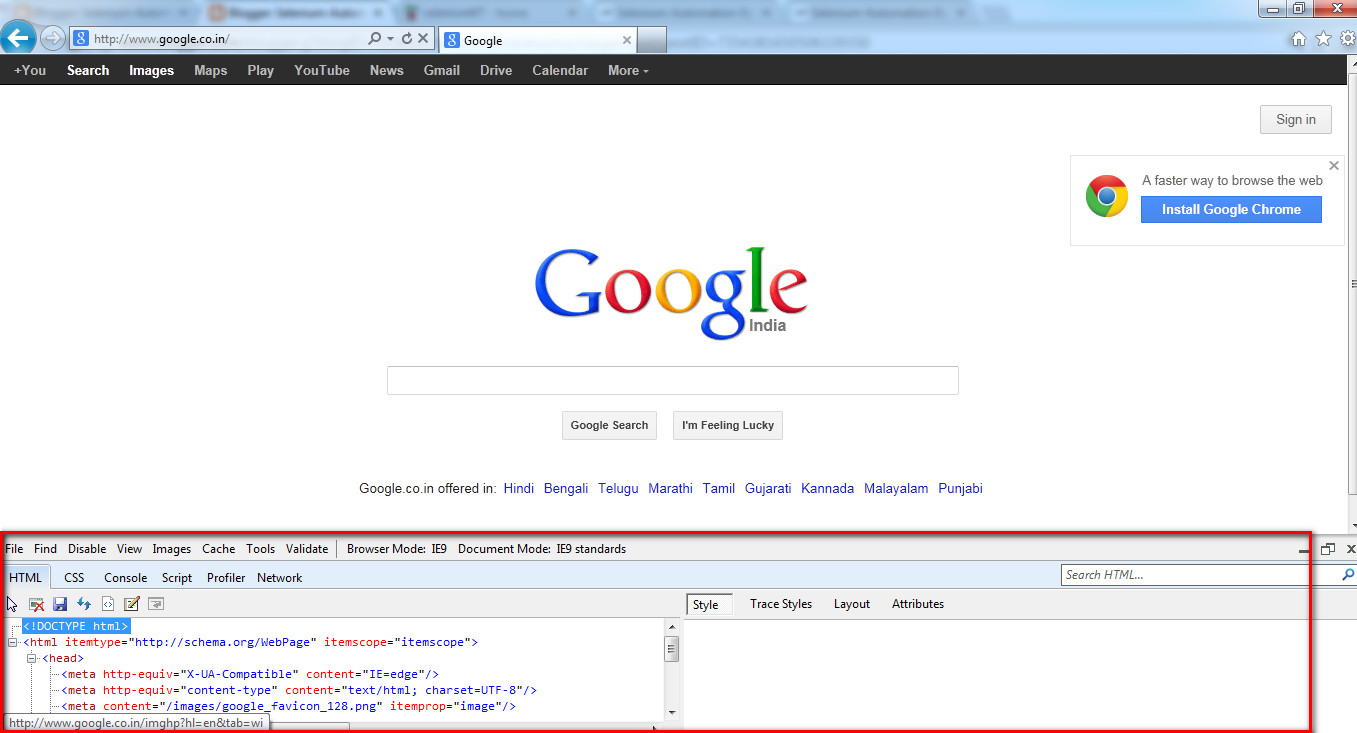1357x733 pixels.
Task: Expand the address bar autocomplete dropdown arrow
Action: click(390, 39)
